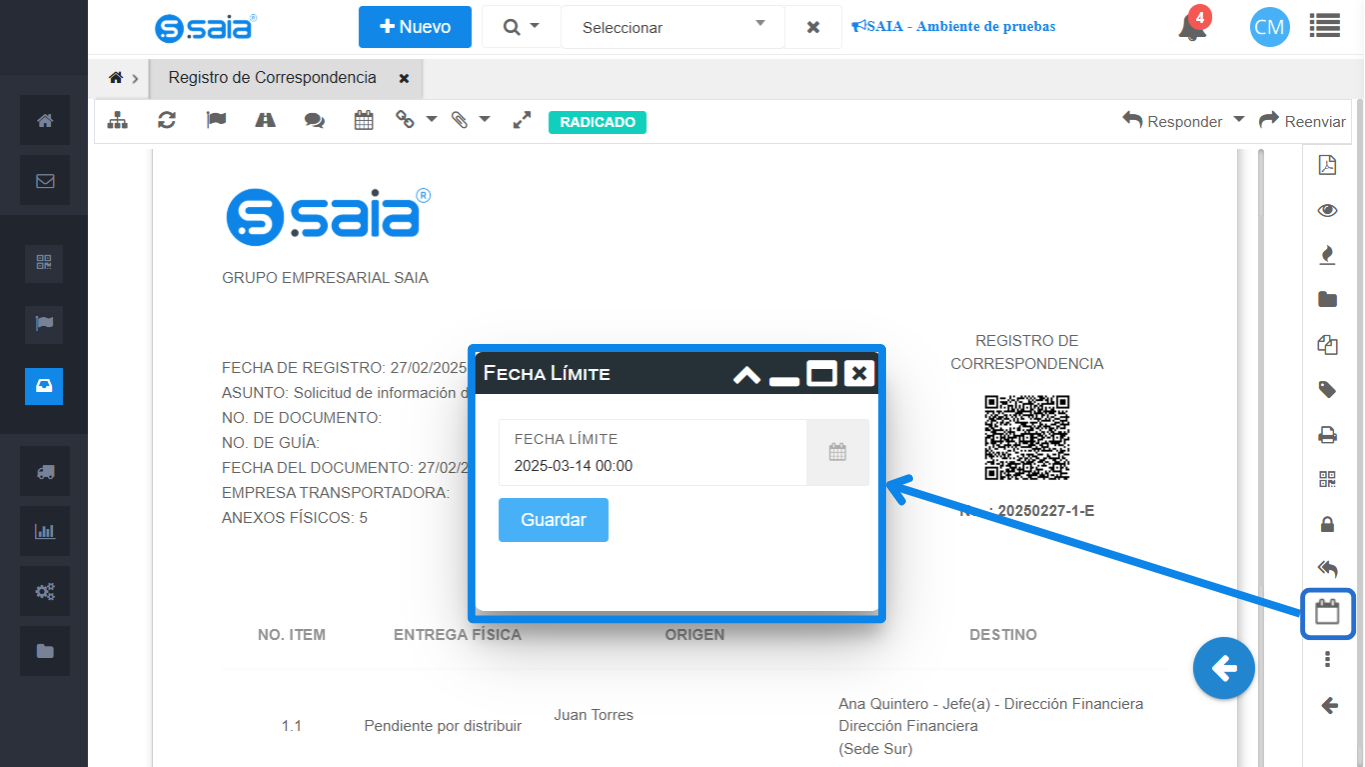Open the calendar picker in Fecha Límite field
1365x767 pixels.
coord(837,452)
